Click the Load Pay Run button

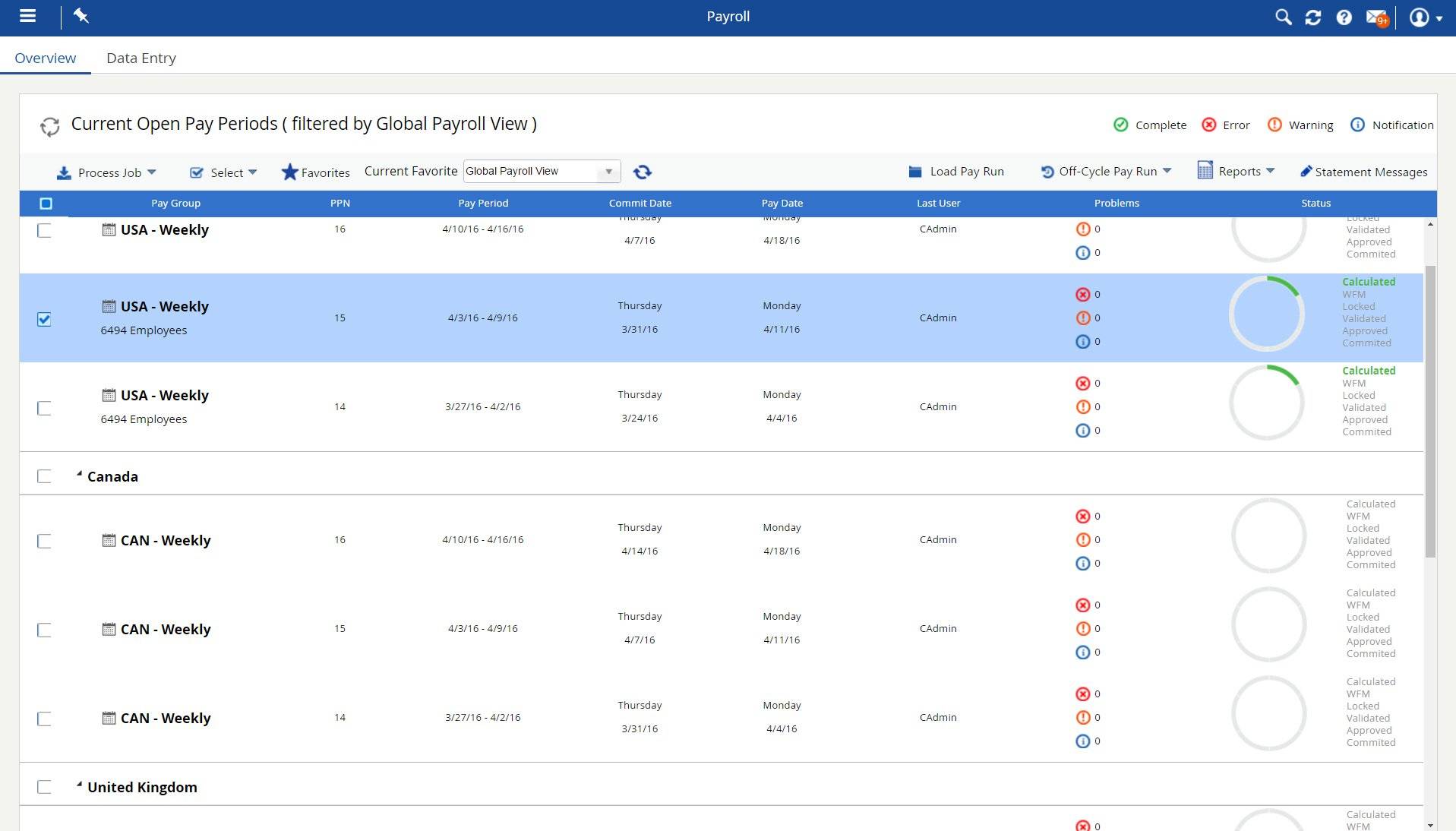click(x=956, y=171)
